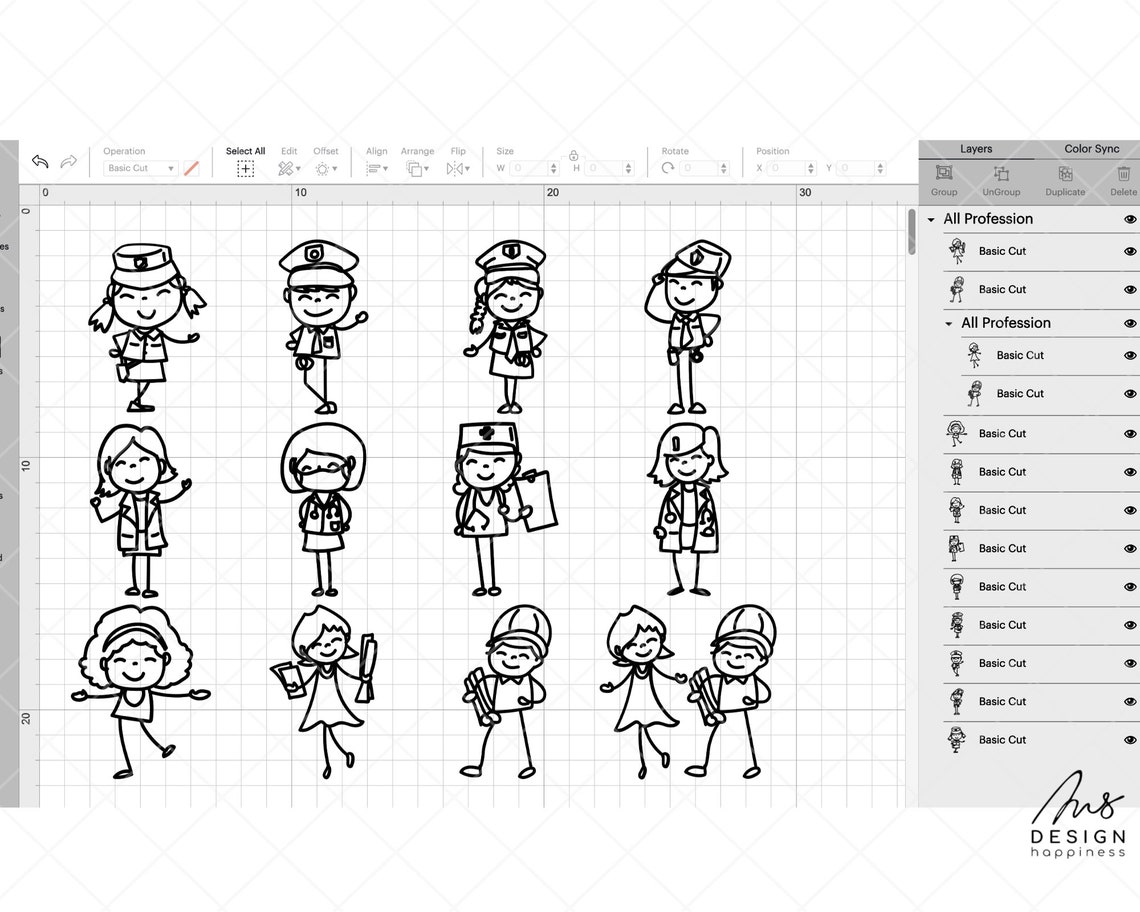Click the Flip icon

pyautogui.click(x=455, y=167)
